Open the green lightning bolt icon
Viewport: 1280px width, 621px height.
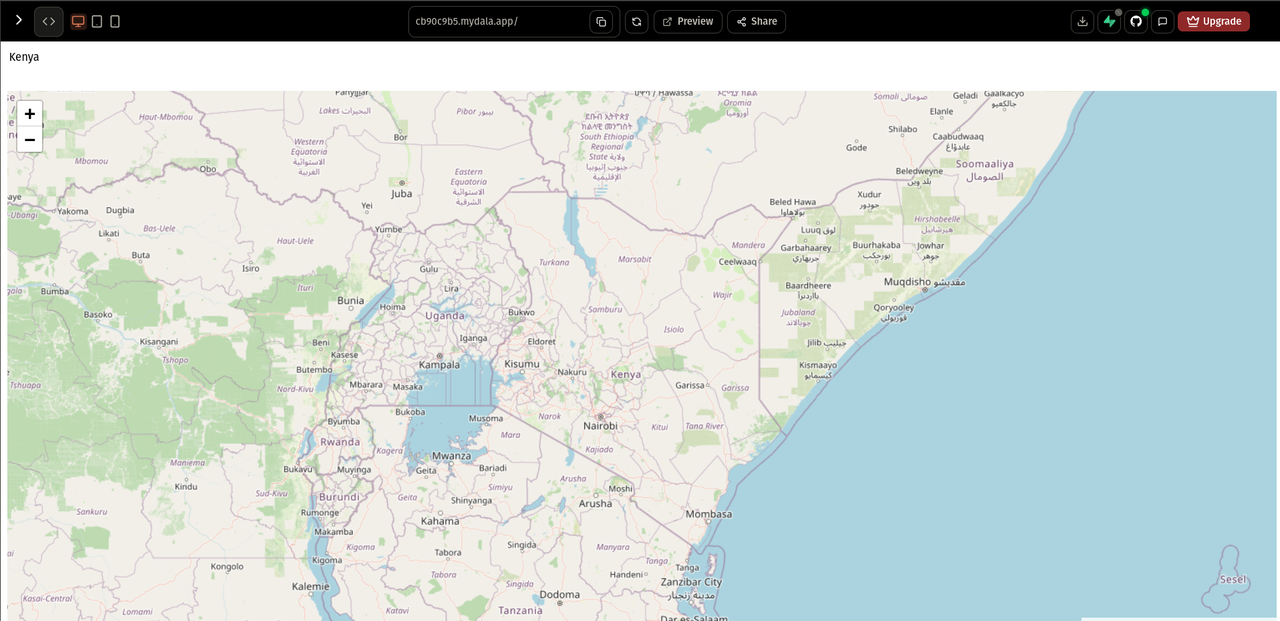pos(1109,21)
